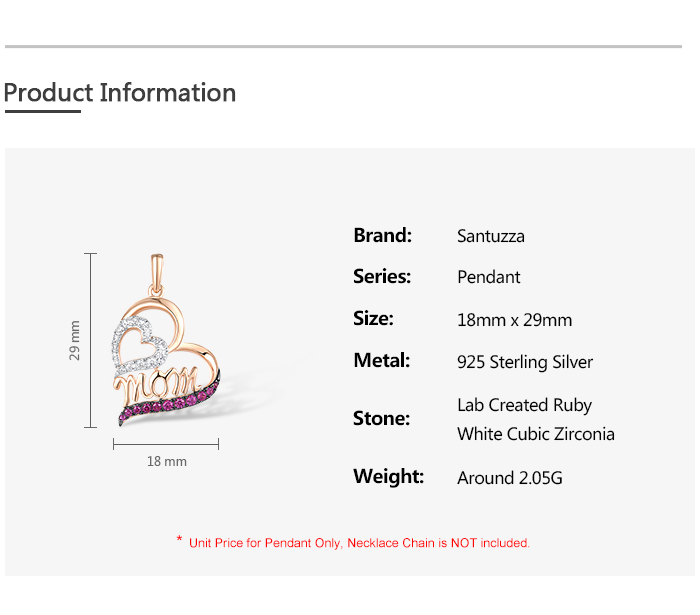
Task: Select the Stone: label
Action: (381, 419)
